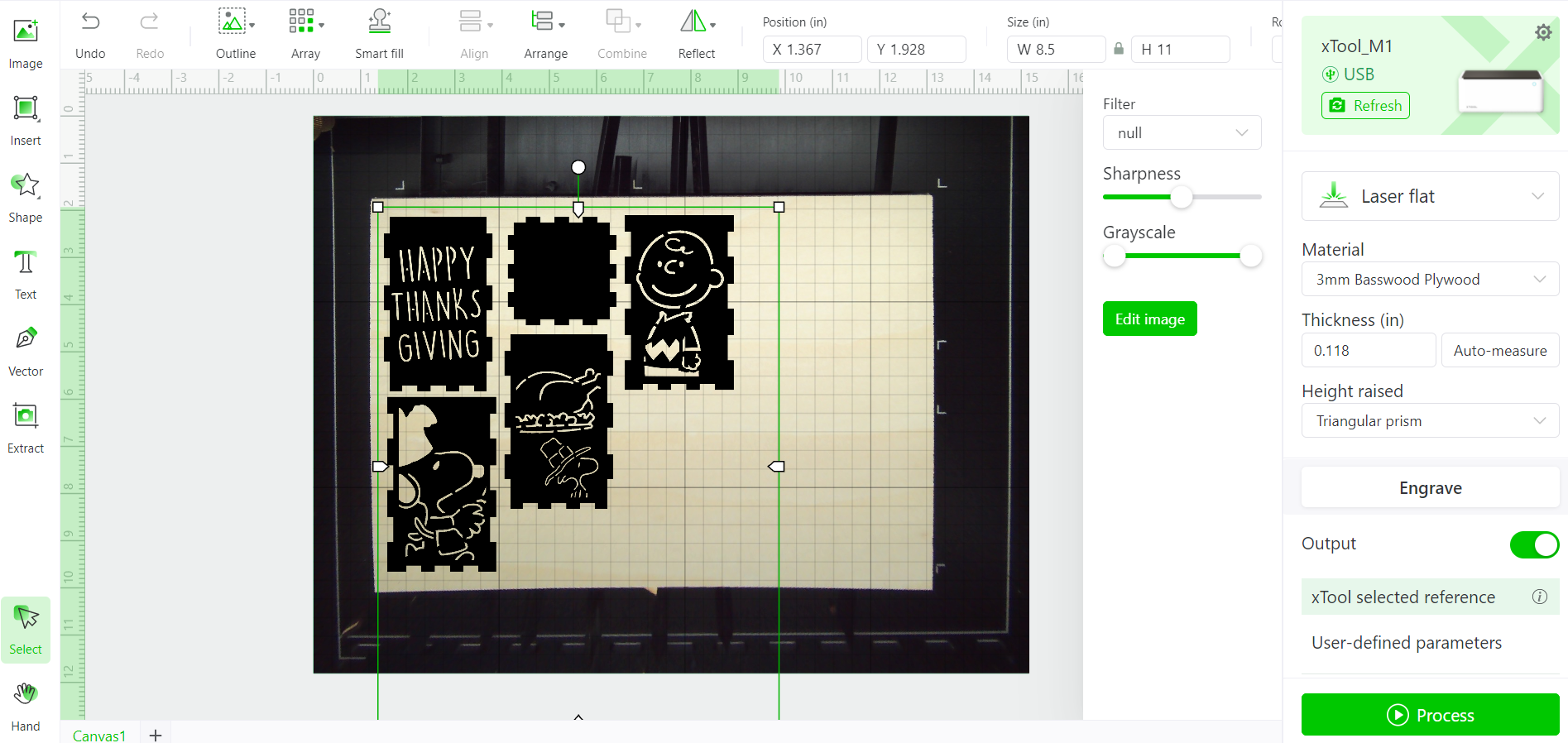Click the rotation handle above the image
This screenshot has width=1568, height=743.
coord(578,167)
